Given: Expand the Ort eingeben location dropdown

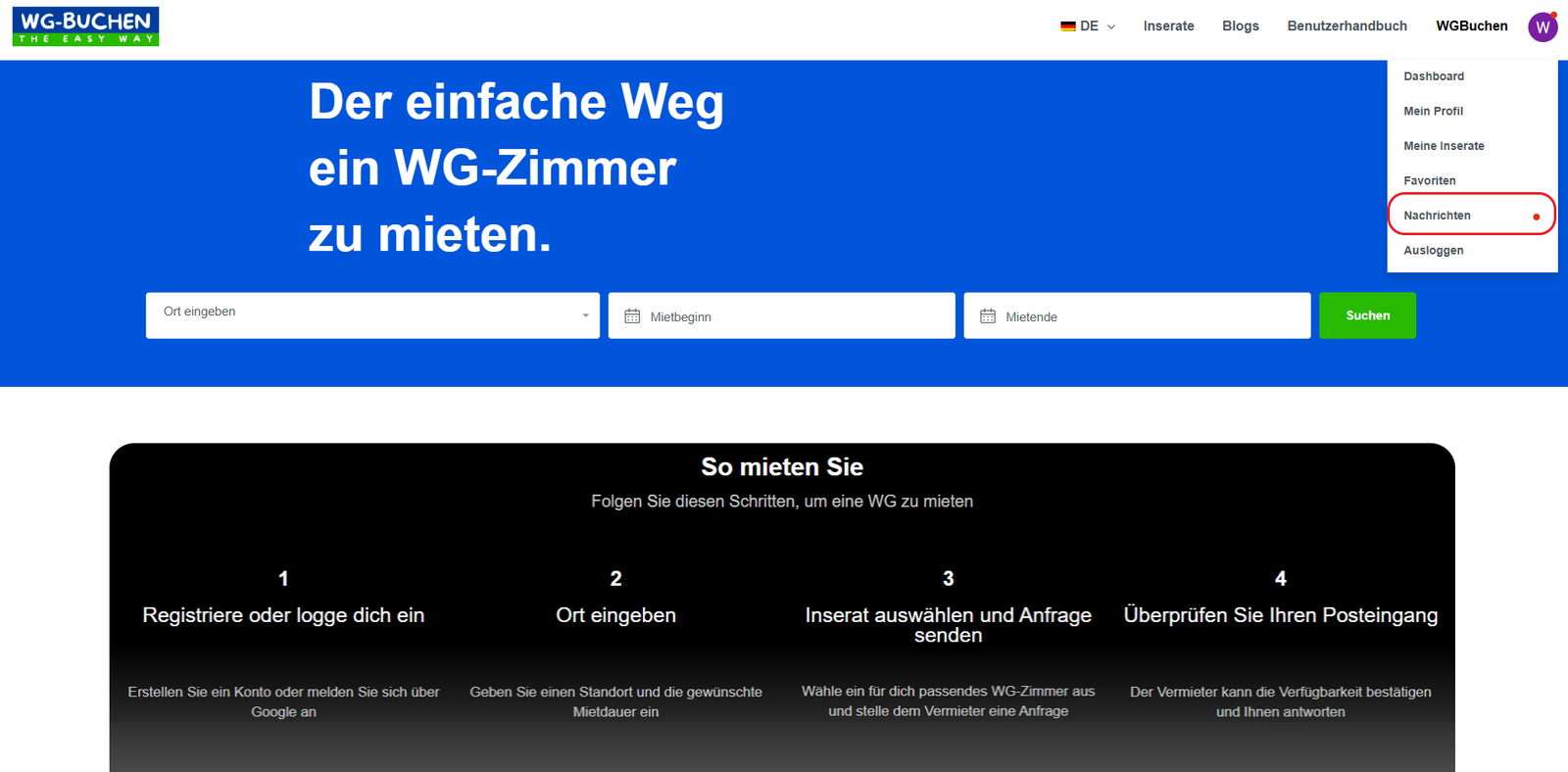Looking at the screenshot, I should [x=372, y=315].
